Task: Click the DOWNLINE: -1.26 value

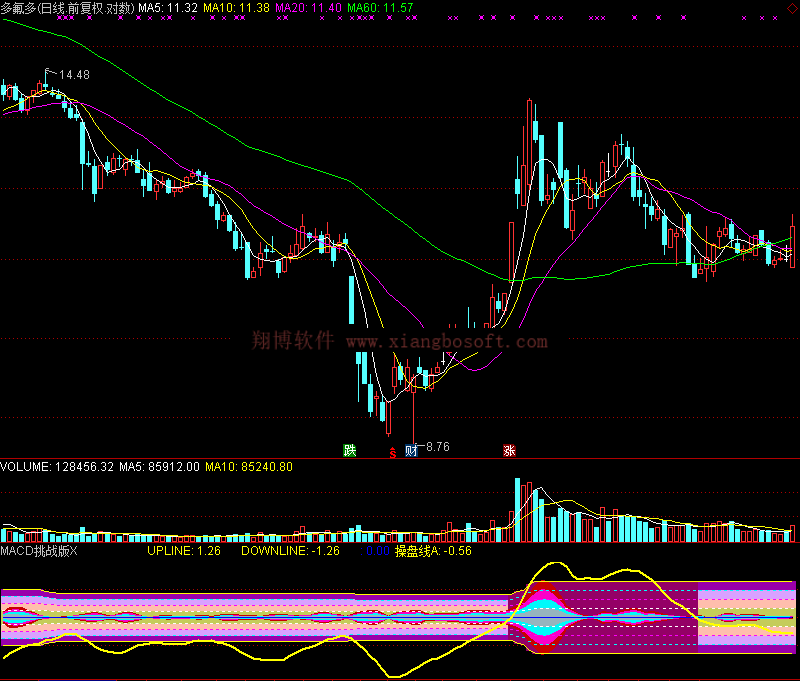Action: point(290,551)
